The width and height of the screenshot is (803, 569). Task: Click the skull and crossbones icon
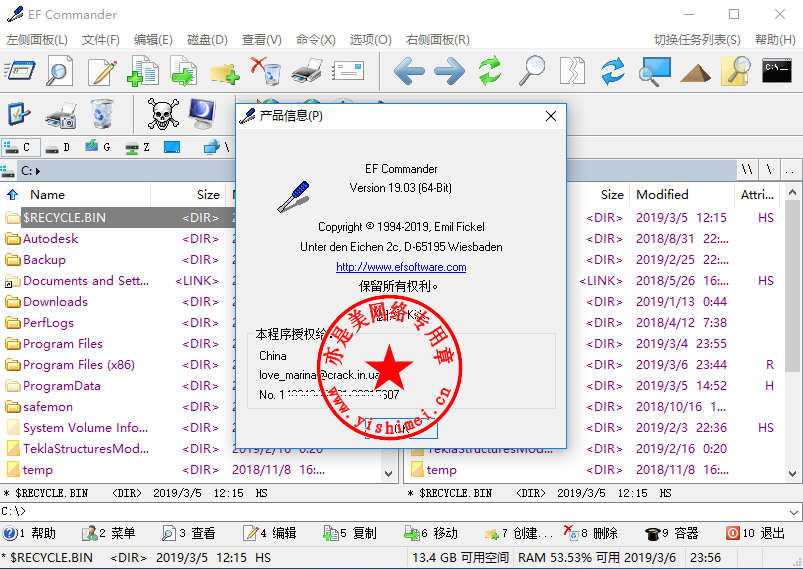(163, 114)
